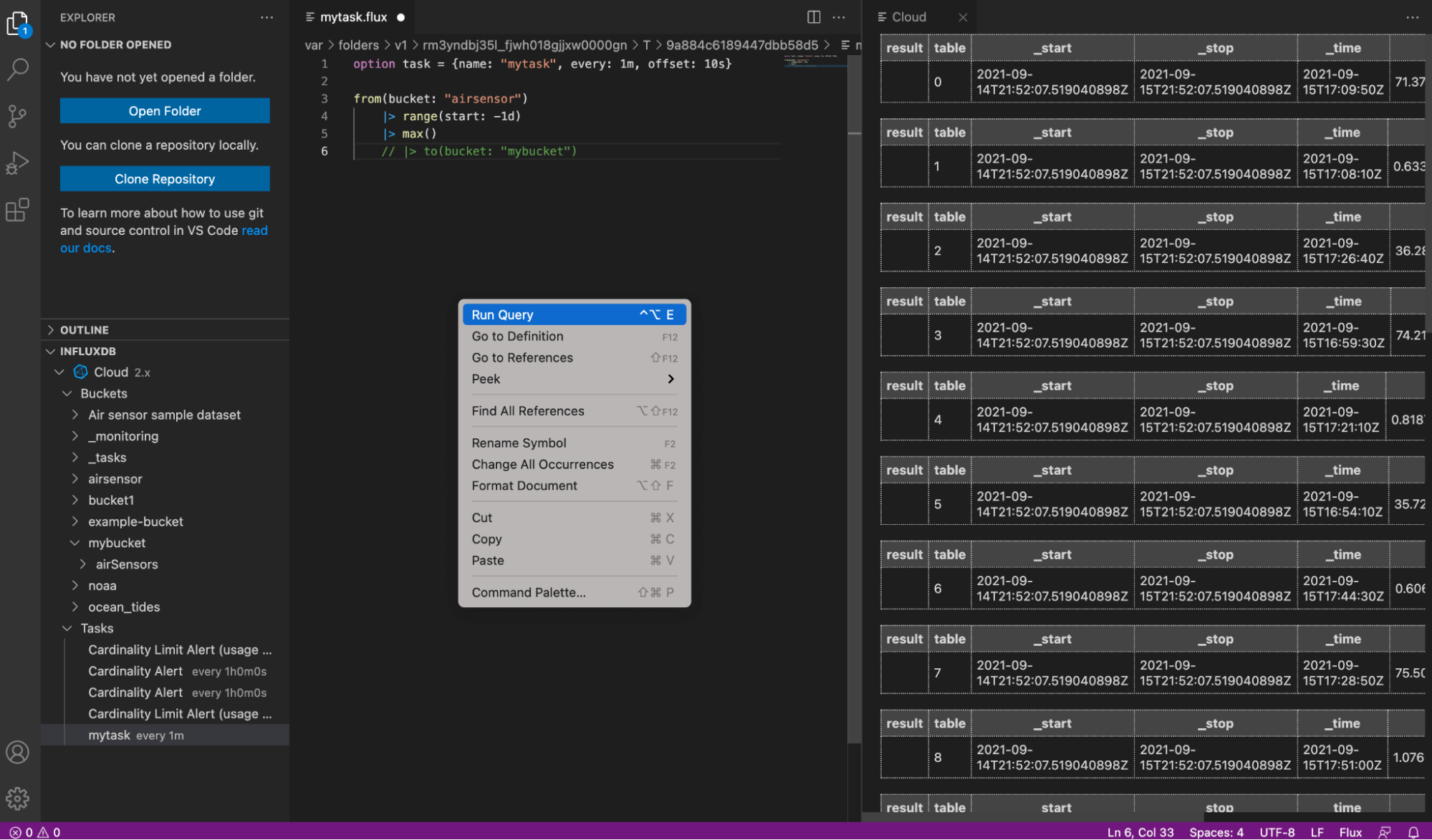Open the Manage gear icon
The image size is (1432, 840).
18,798
